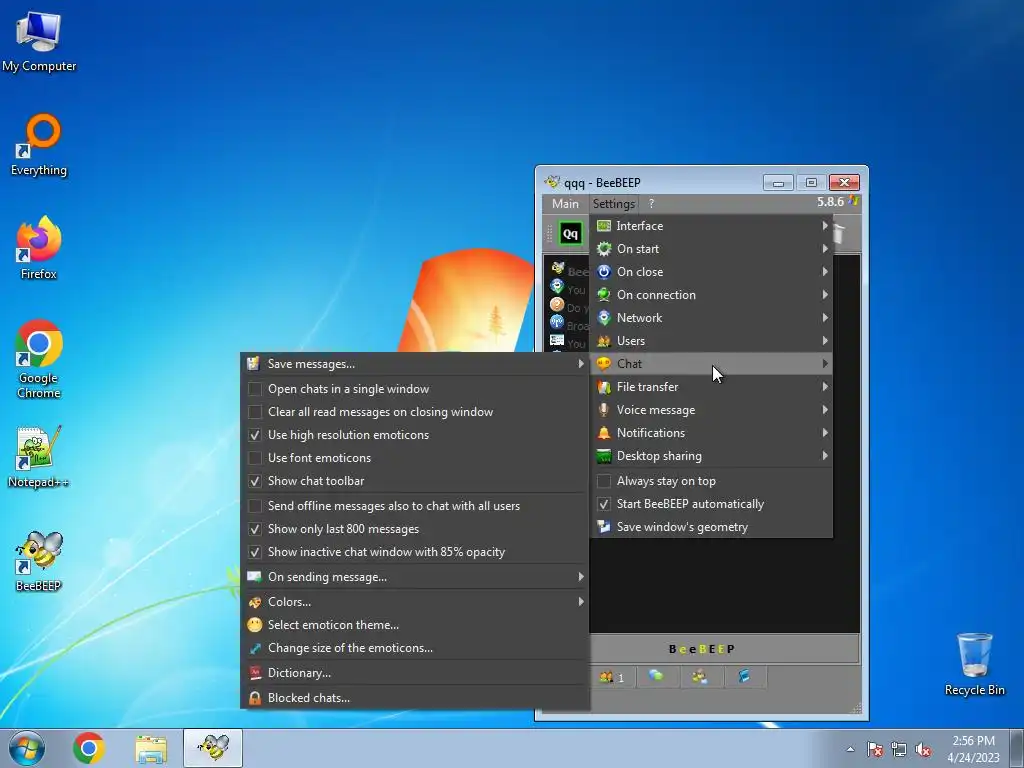Click the Network icon in Settings menu
1024x768 pixels.
pyautogui.click(x=604, y=317)
